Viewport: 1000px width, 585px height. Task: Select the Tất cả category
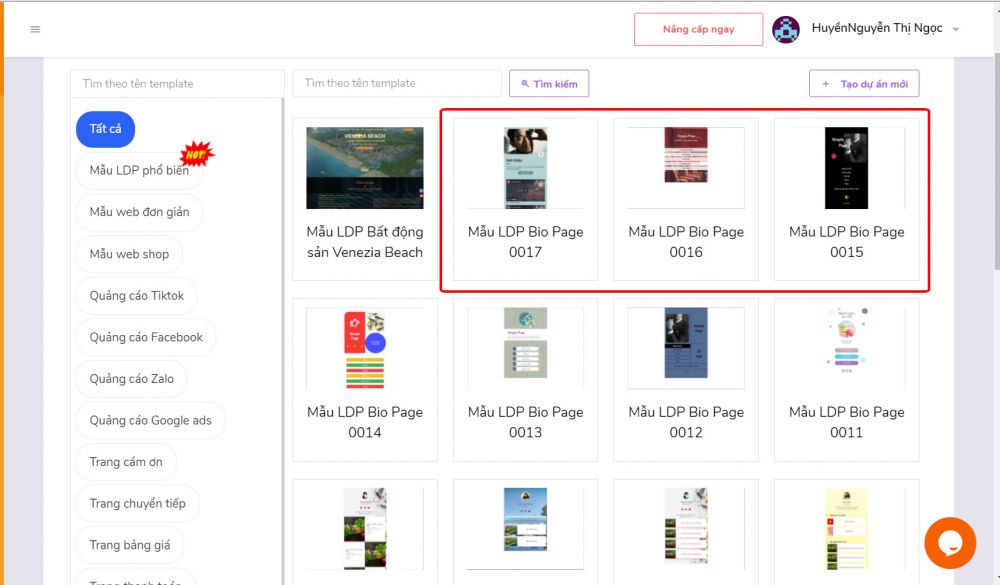[x=105, y=129]
